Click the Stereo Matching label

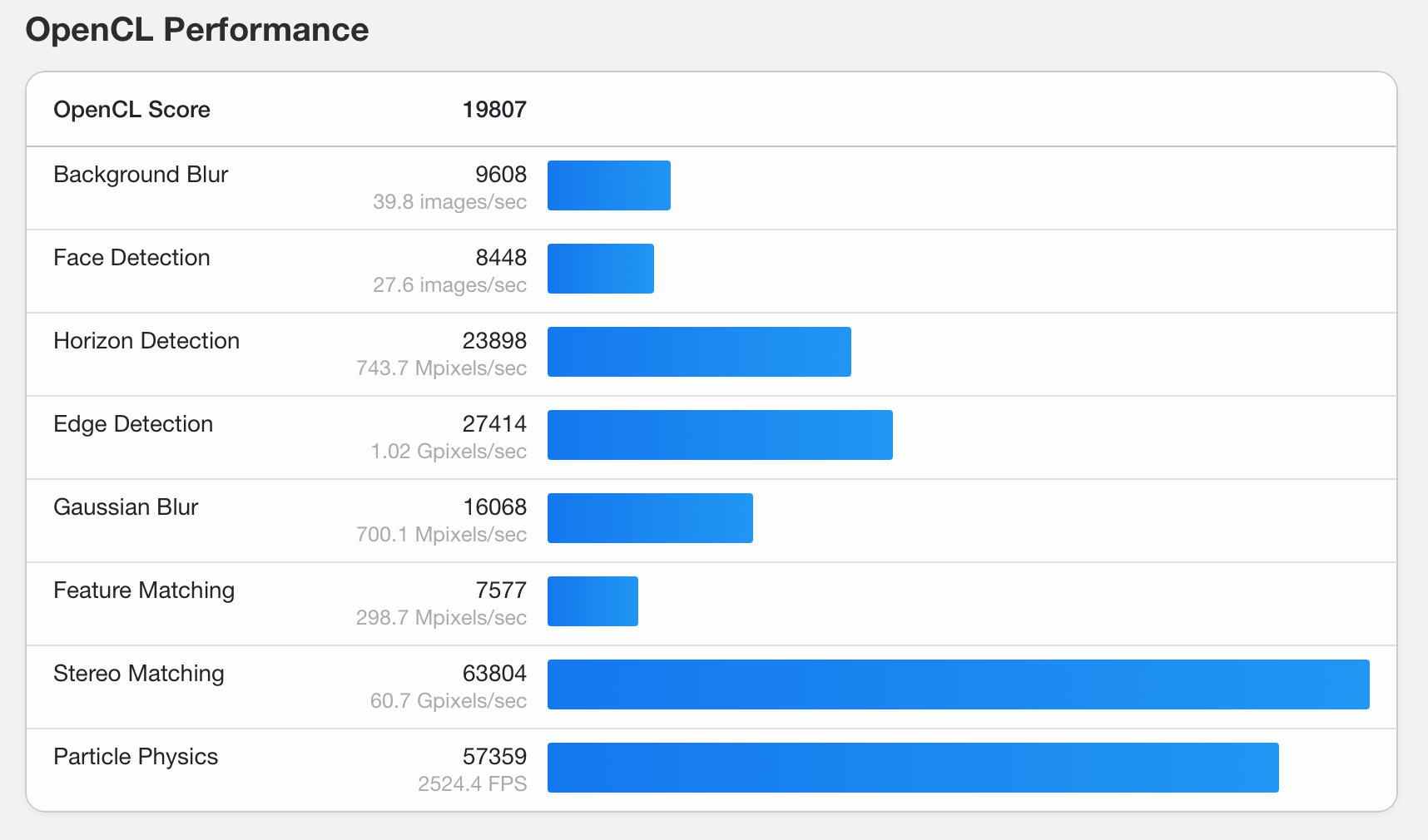pyautogui.click(x=139, y=674)
